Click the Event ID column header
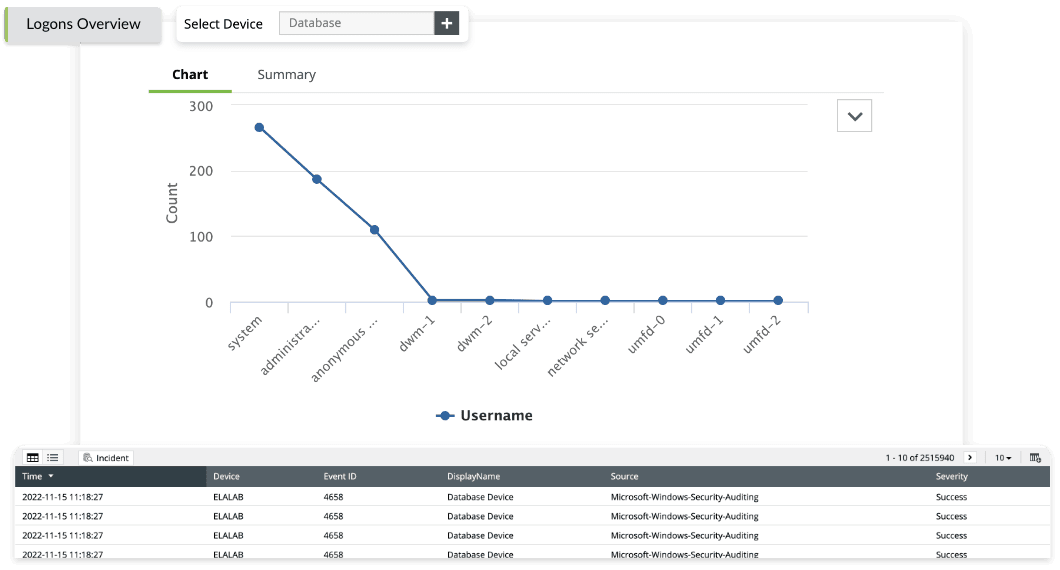 point(340,477)
